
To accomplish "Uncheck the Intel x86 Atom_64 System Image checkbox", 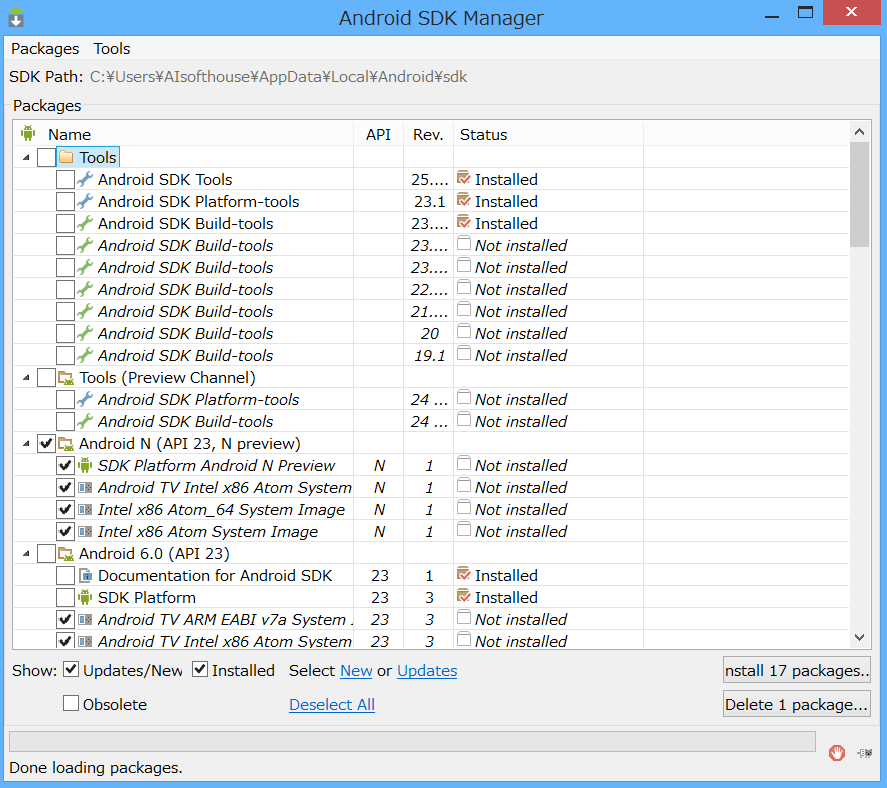I will tap(66, 510).
